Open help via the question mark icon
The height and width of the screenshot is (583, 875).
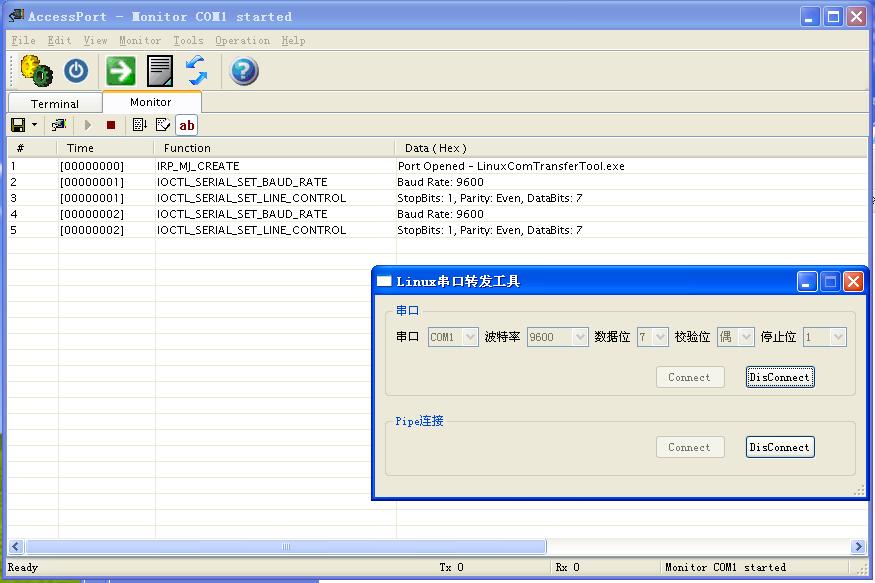[x=244, y=71]
